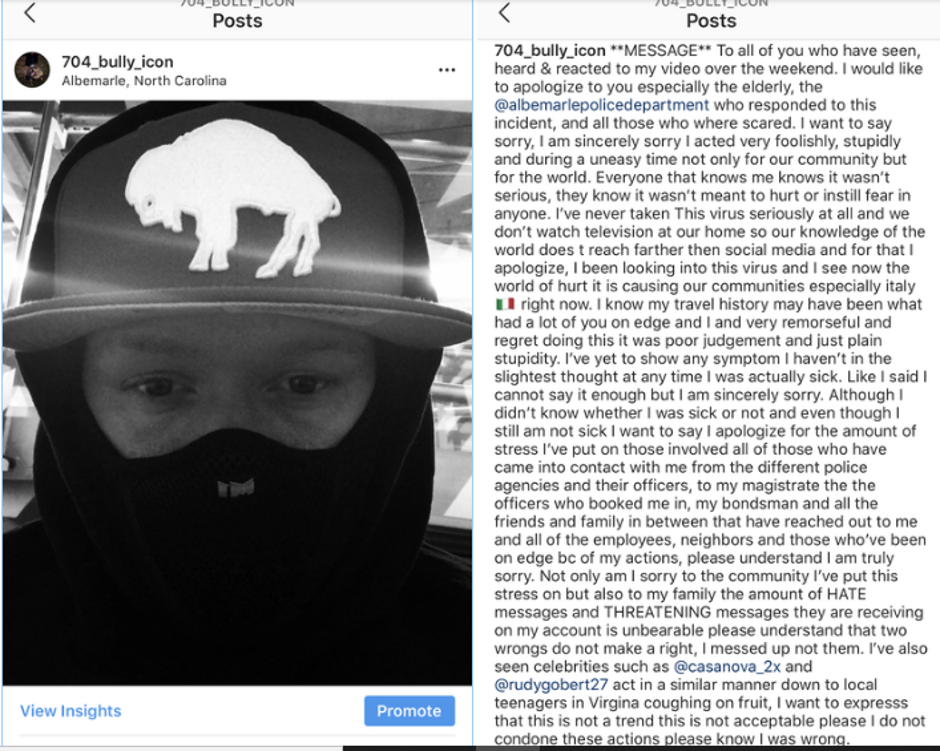Tap the **MESSAGE** heading in the caption
Image resolution: width=940 pixels, height=751 pixels.
pyautogui.click(x=661, y=50)
